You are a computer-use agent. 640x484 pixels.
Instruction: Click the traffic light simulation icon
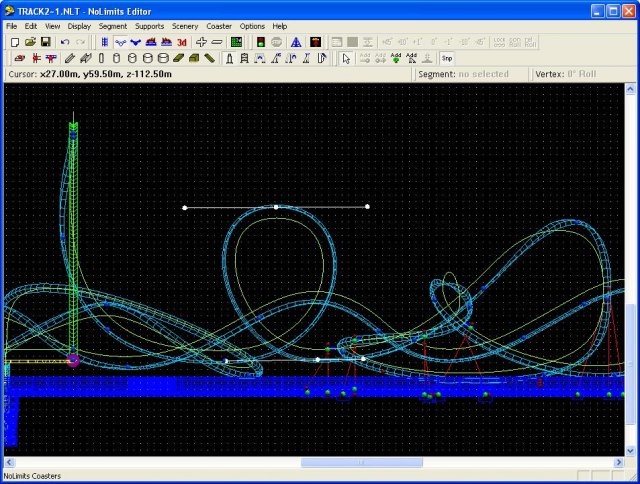click(260, 42)
